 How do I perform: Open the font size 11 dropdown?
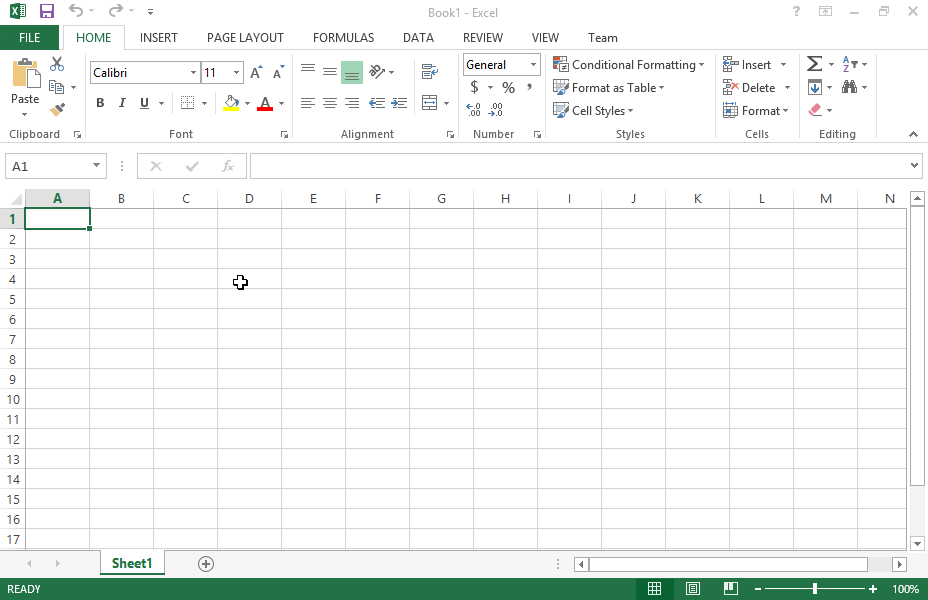(236, 73)
